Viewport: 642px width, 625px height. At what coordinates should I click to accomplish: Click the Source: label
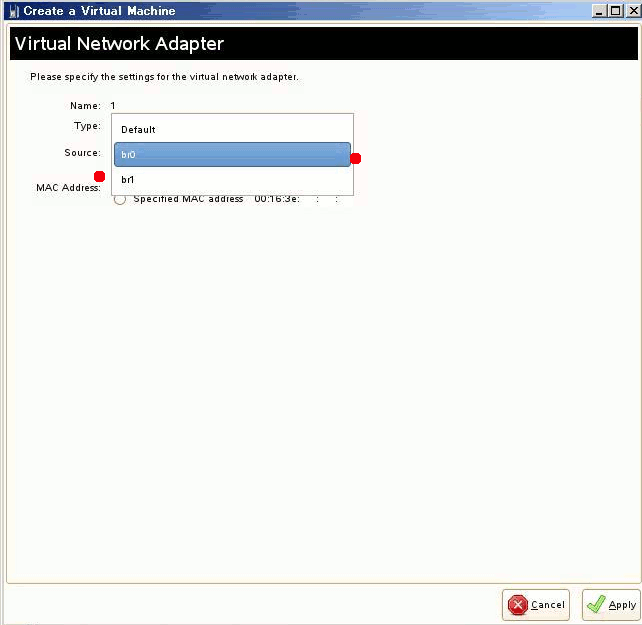click(82, 153)
